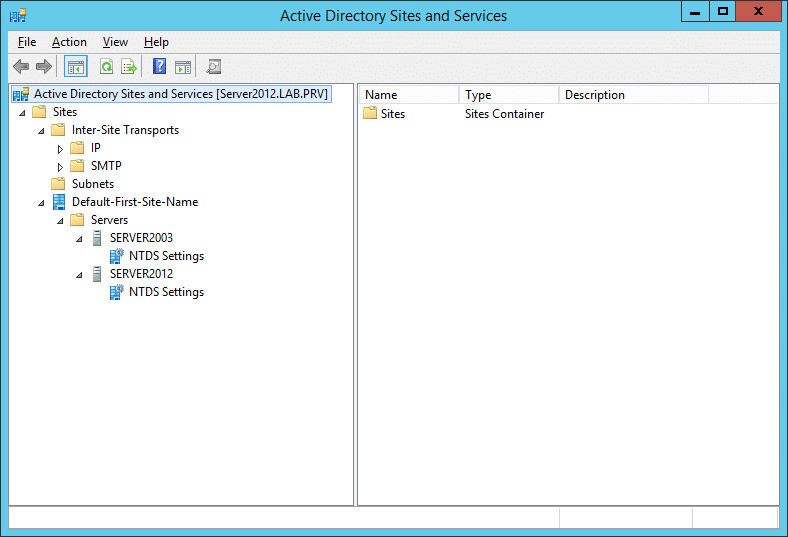The height and width of the screenshot is (537, 788).
Task: Select the Sites label in tree
Action: pyautogui.click(x=65, y=112)
